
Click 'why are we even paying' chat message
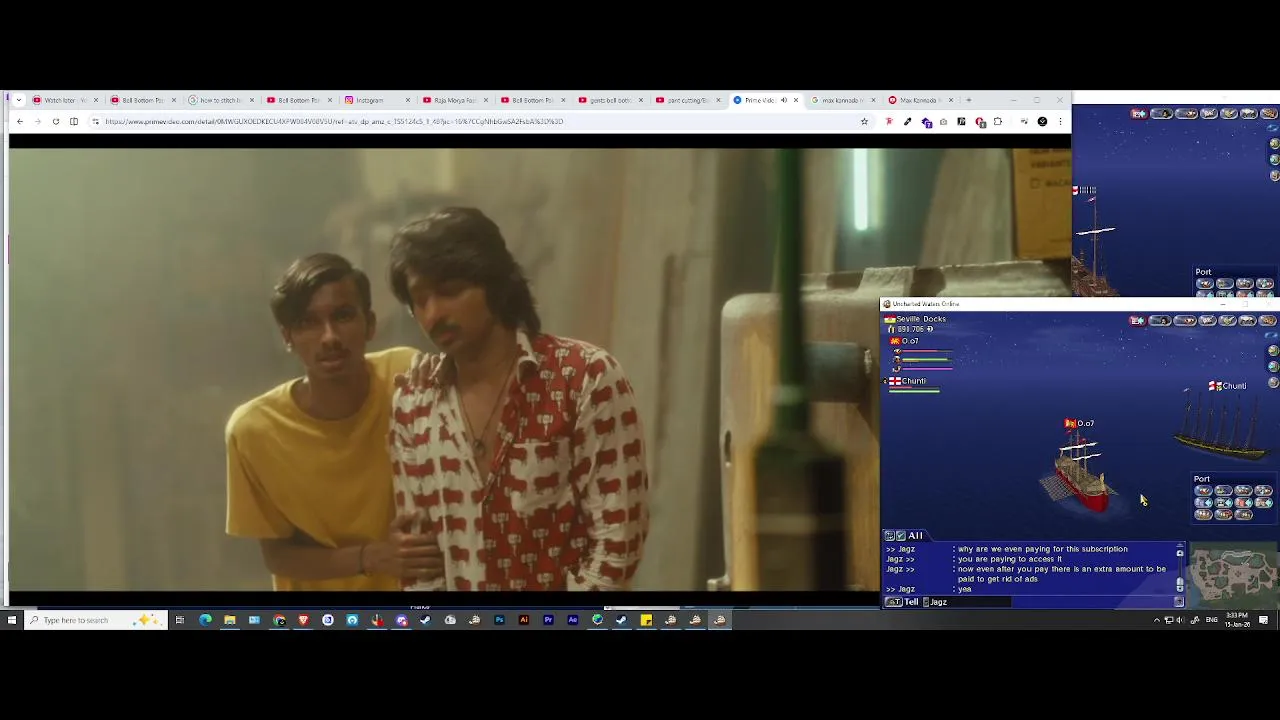pos(1042,549)
